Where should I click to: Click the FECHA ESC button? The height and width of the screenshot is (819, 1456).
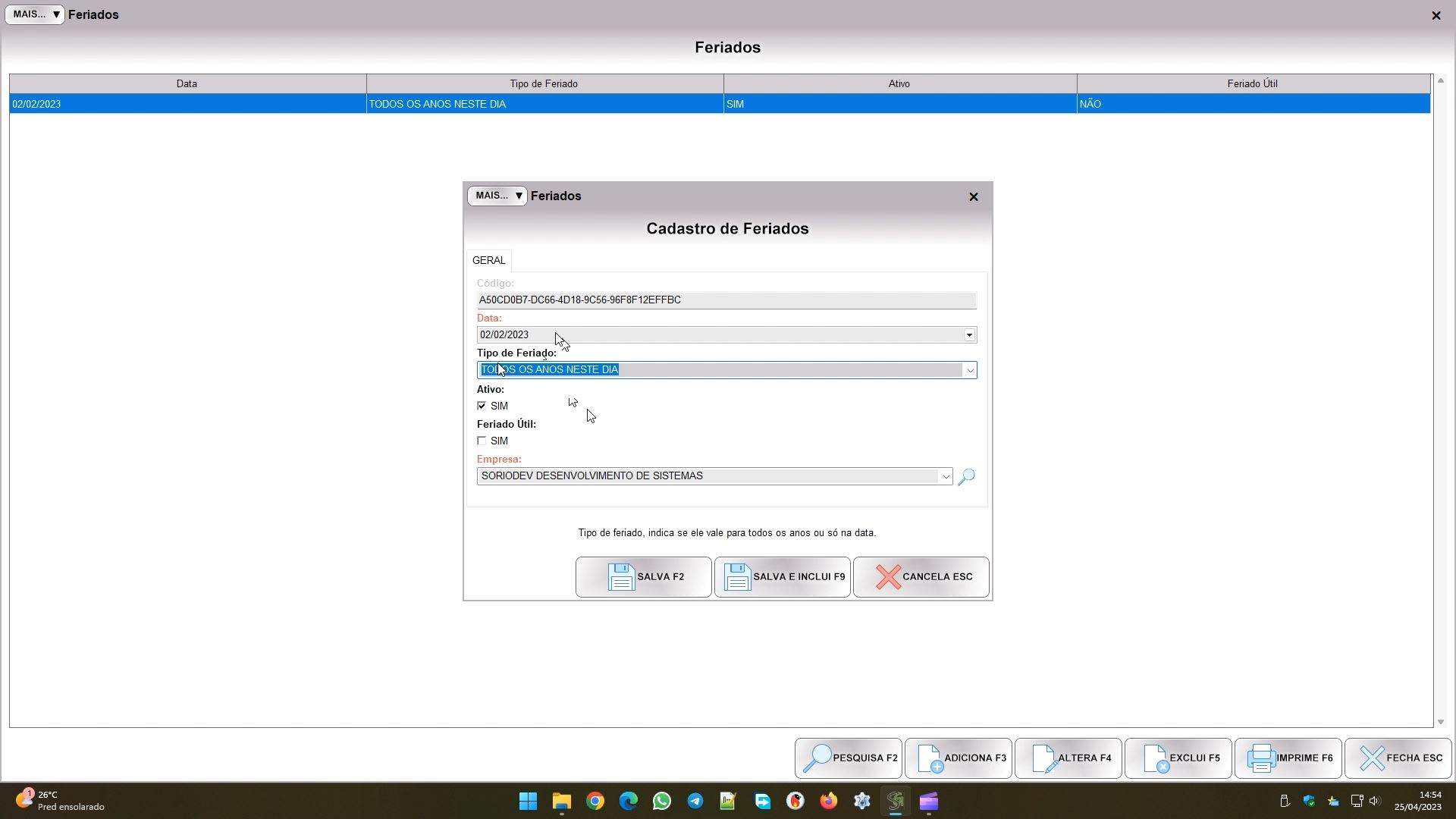pyautogui.click(x=1398, y=758)
